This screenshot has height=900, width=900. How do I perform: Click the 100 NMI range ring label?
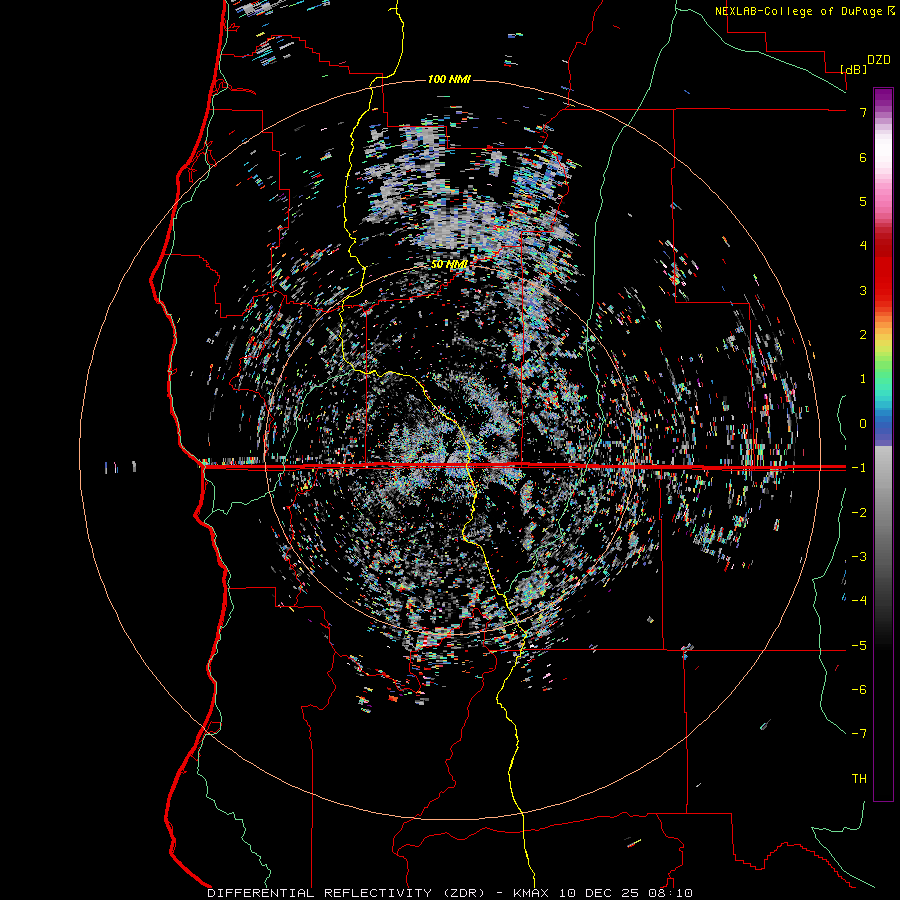tap(449, 79)
